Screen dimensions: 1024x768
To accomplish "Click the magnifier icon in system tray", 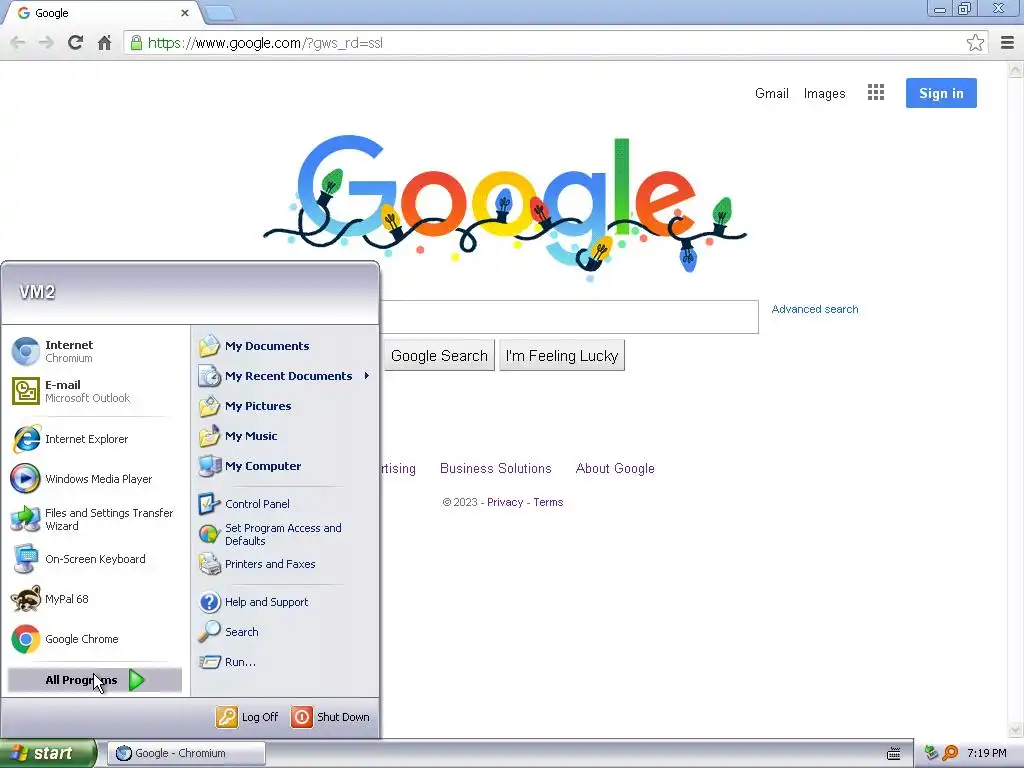I will 950,753.
